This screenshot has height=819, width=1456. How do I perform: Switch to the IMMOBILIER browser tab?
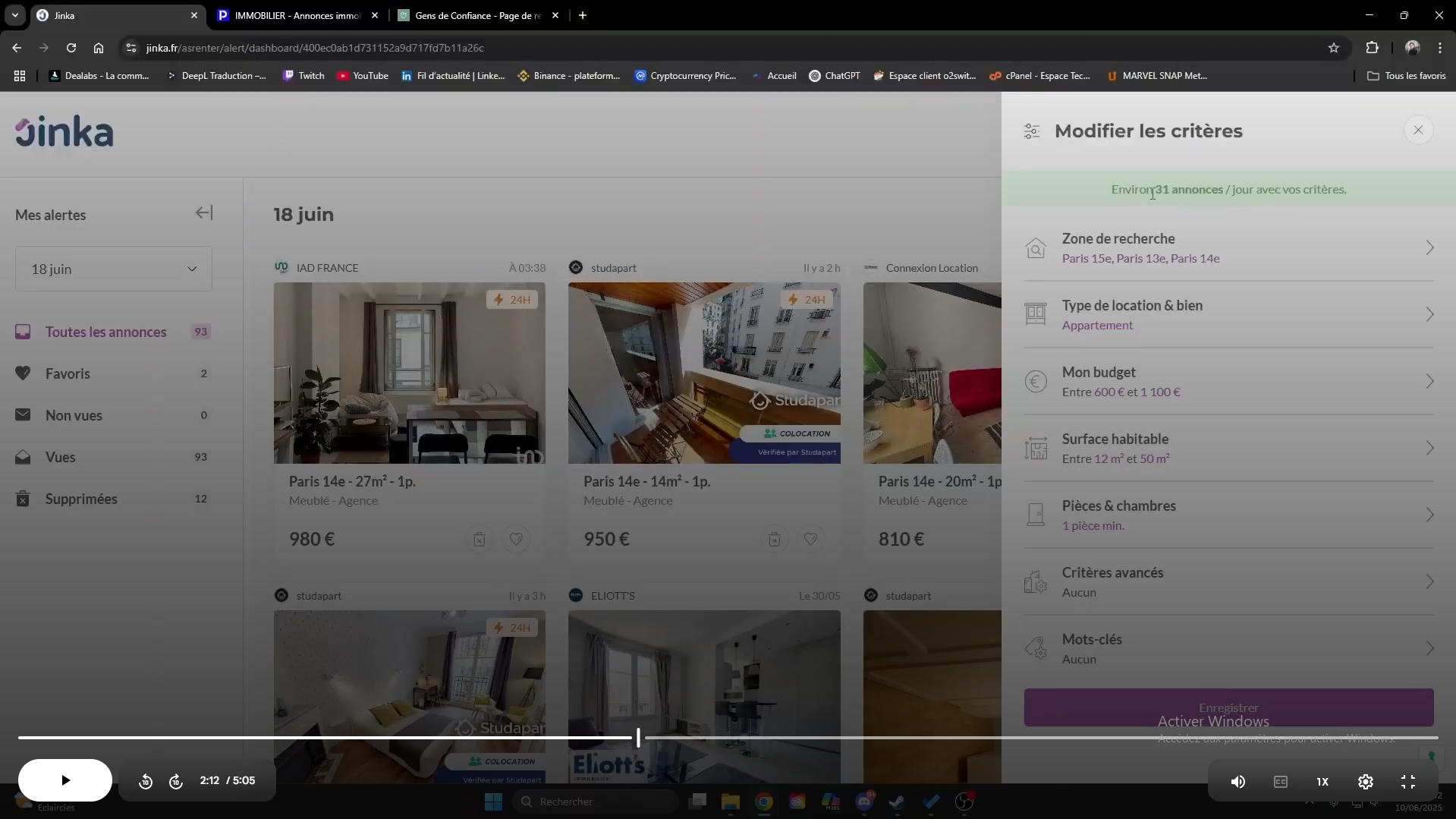pos(297,15)
